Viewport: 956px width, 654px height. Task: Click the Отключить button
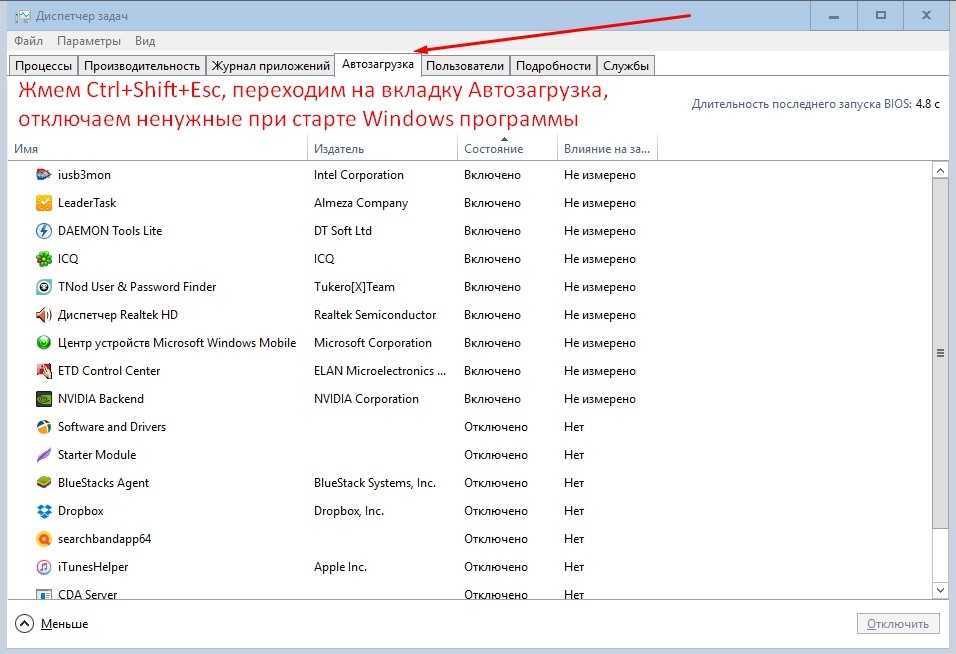(898, 624)
